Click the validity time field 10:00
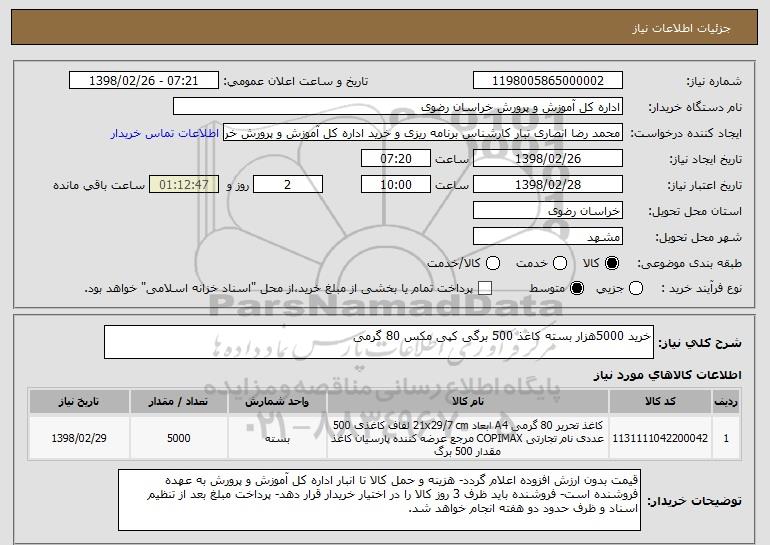 point(396,185)
